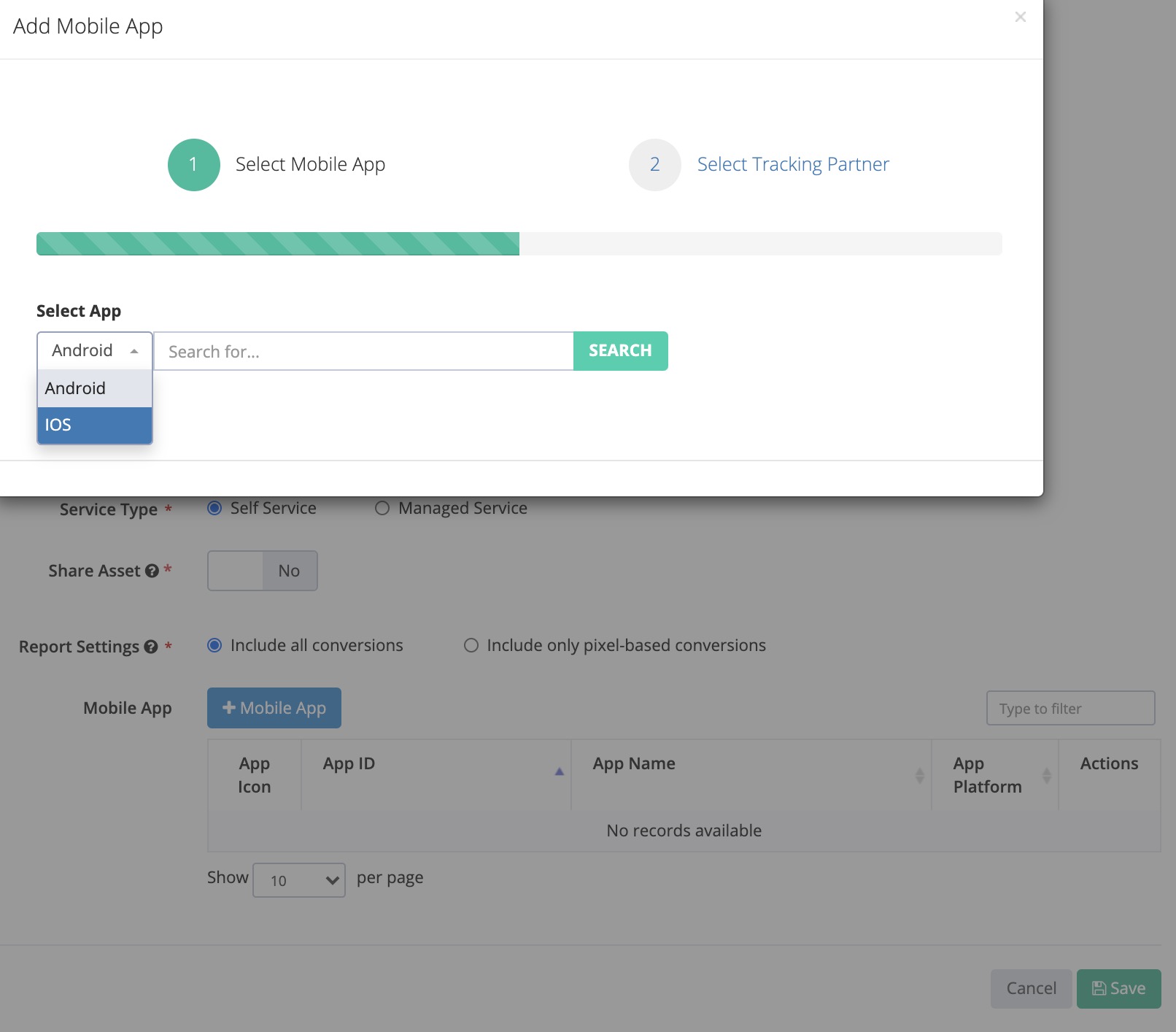
Task: Toggle the Share Asset switch
Action: 262,571
